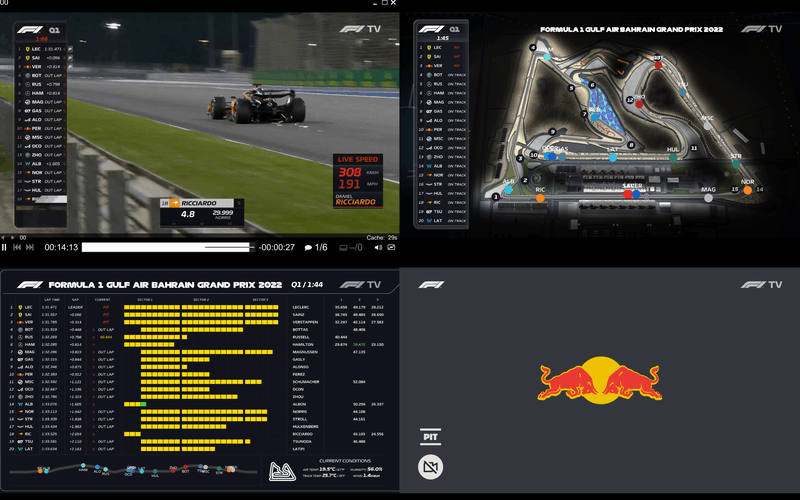Click HUL marker on track map

[673, 158]
